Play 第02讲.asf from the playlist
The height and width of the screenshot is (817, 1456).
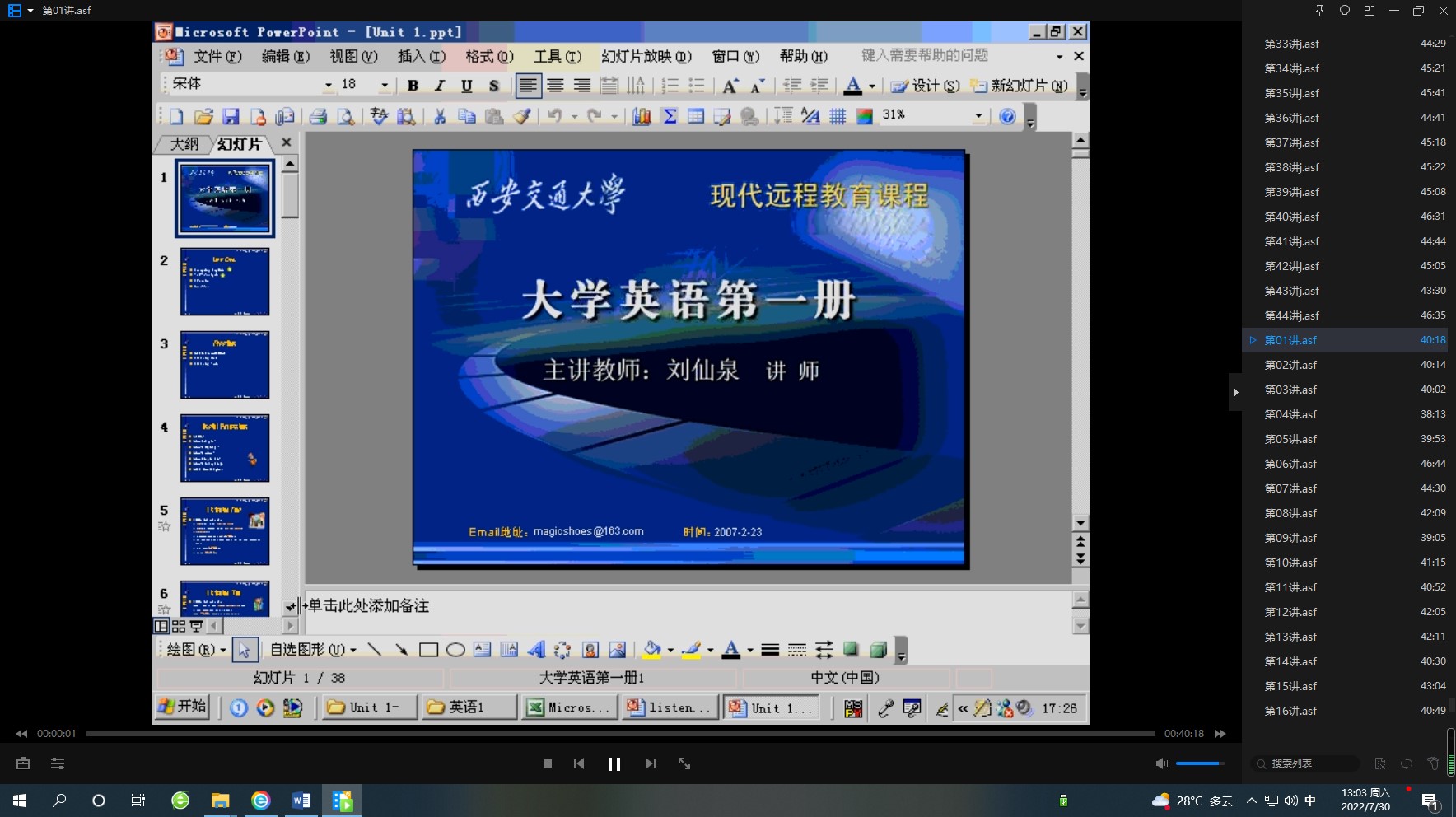pyautogui.click(x=1290, y=365)
